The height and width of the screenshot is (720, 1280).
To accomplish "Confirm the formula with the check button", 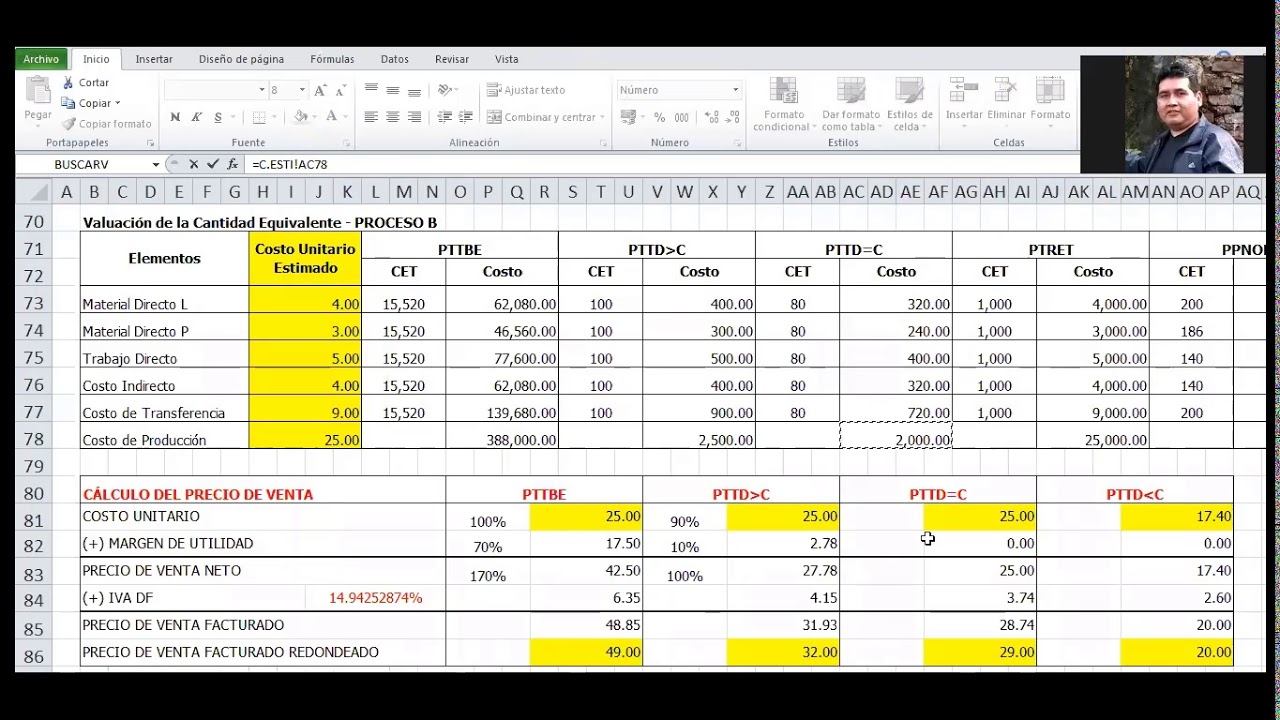I will (x=213, y=164).
